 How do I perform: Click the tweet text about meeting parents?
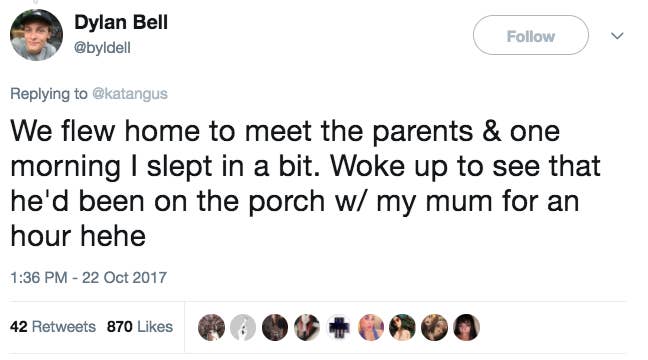(x=305, y=183)
